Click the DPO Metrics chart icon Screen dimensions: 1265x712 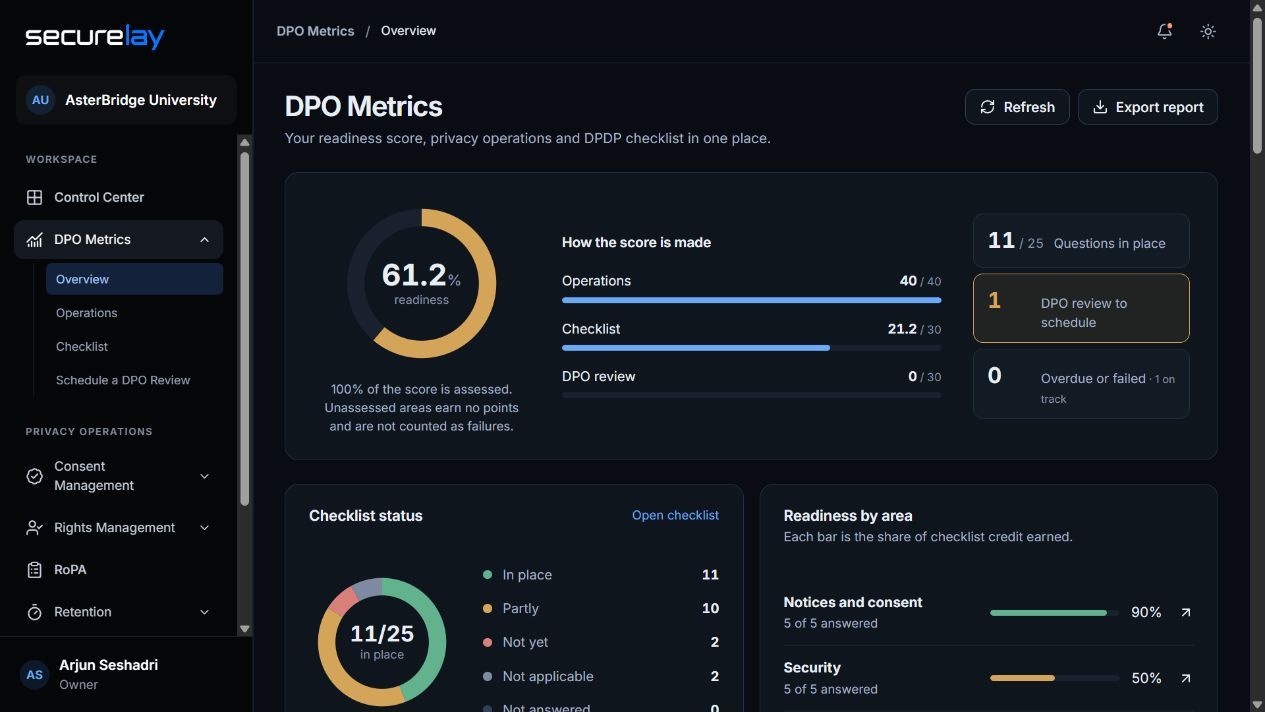[x=34, y=239]
